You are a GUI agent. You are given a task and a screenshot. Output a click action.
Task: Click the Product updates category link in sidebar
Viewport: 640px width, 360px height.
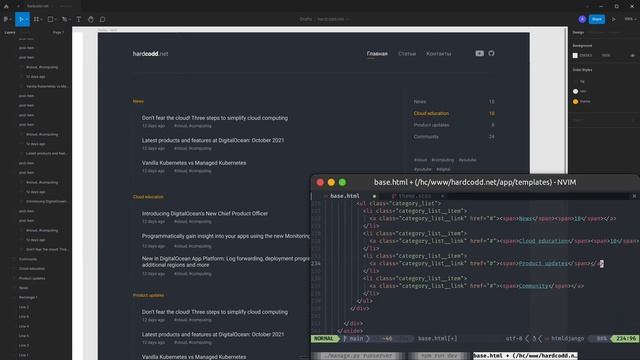pyautogui.click(x=431, y=125)
